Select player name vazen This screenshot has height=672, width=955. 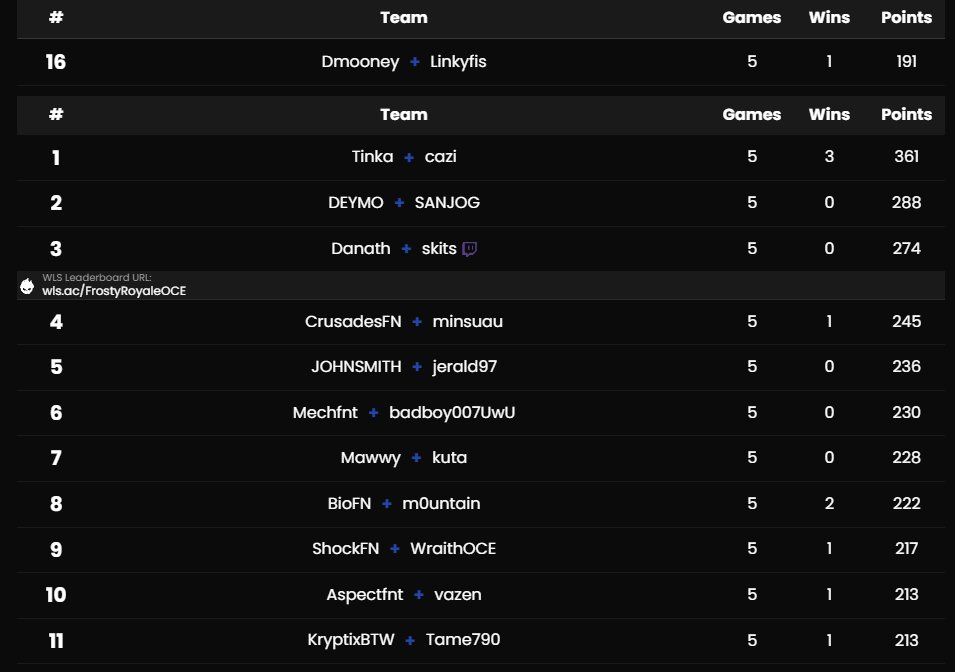458,595
